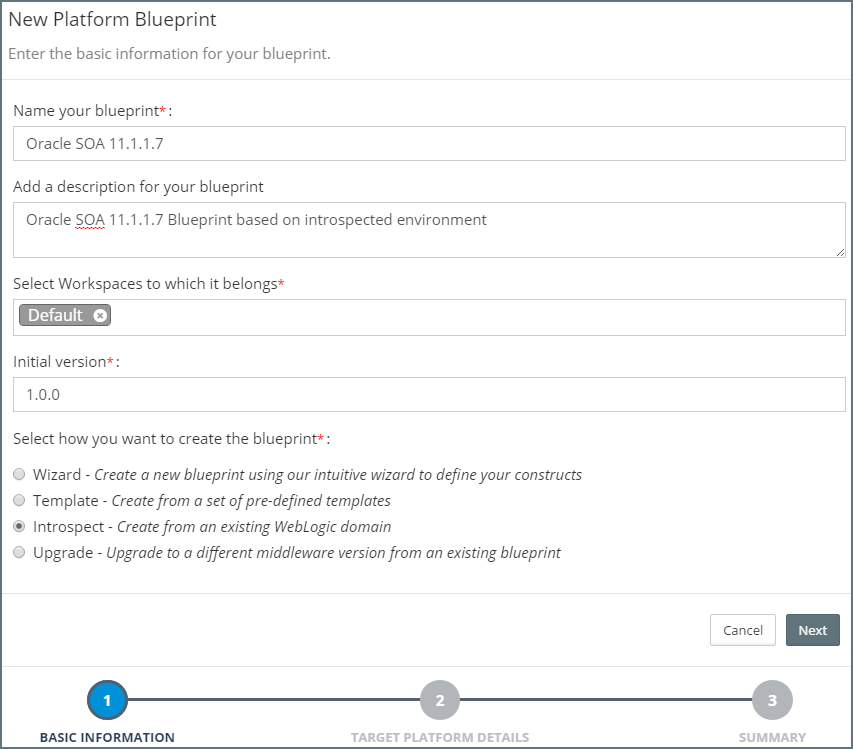Select the Template creation option
The width and height of the screenshot is (853, 749).
[x=19, y=500]
